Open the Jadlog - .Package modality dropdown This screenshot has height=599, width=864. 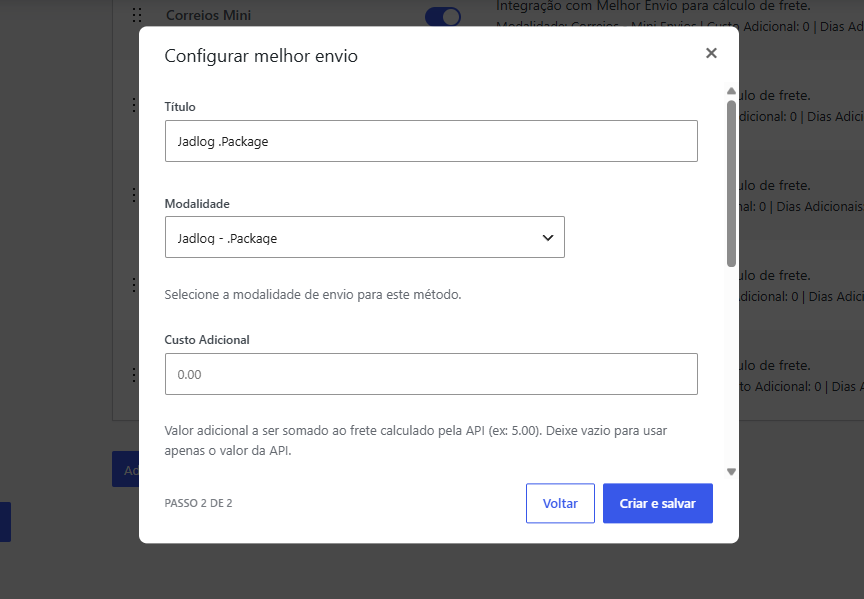365,237
